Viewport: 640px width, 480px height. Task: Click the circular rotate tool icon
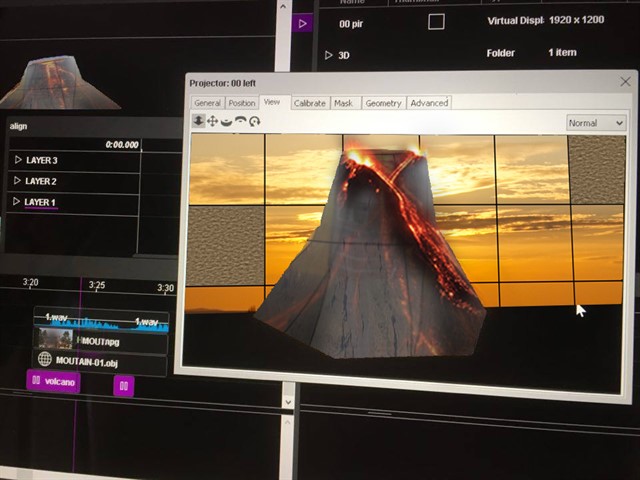pyautogui.click(x=255, y=121)
